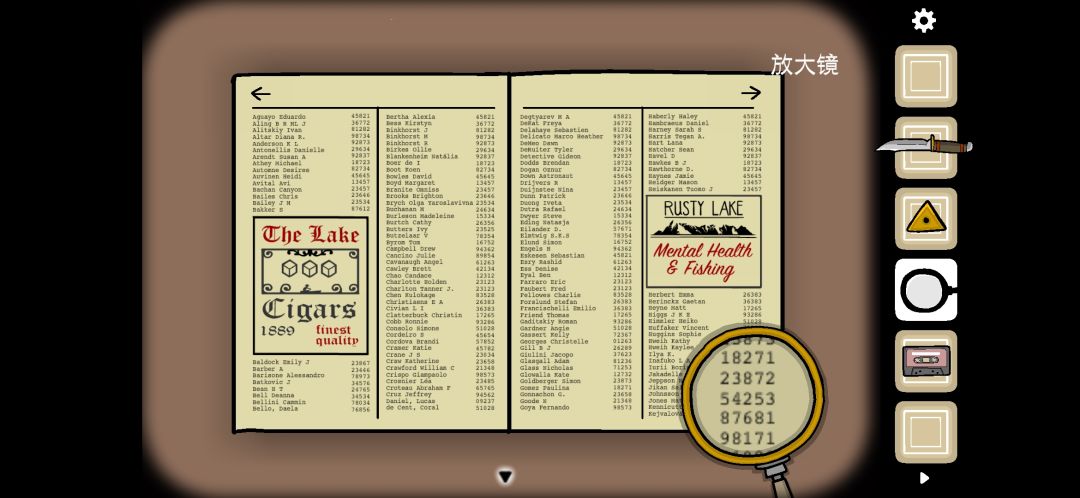
Task: Show next inventory page arrow
Action: coord(924,478)
